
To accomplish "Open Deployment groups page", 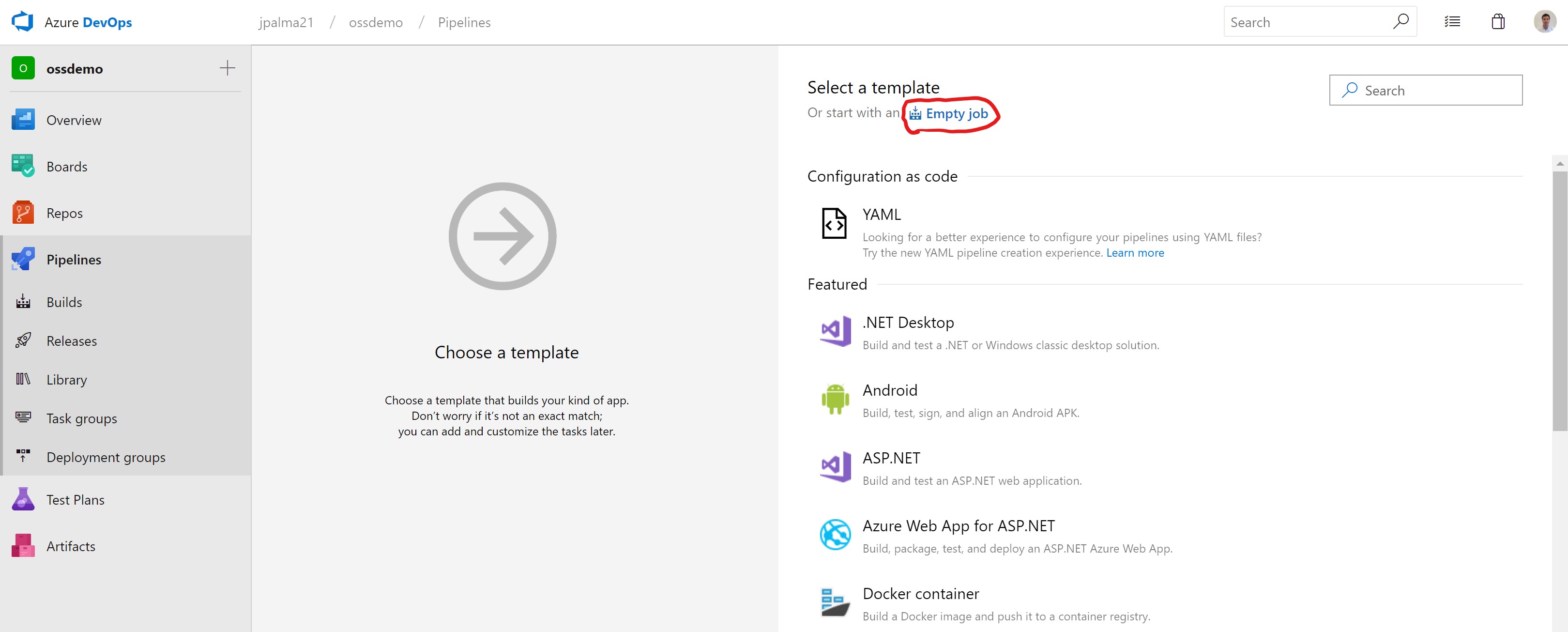I will click(106, 457).
